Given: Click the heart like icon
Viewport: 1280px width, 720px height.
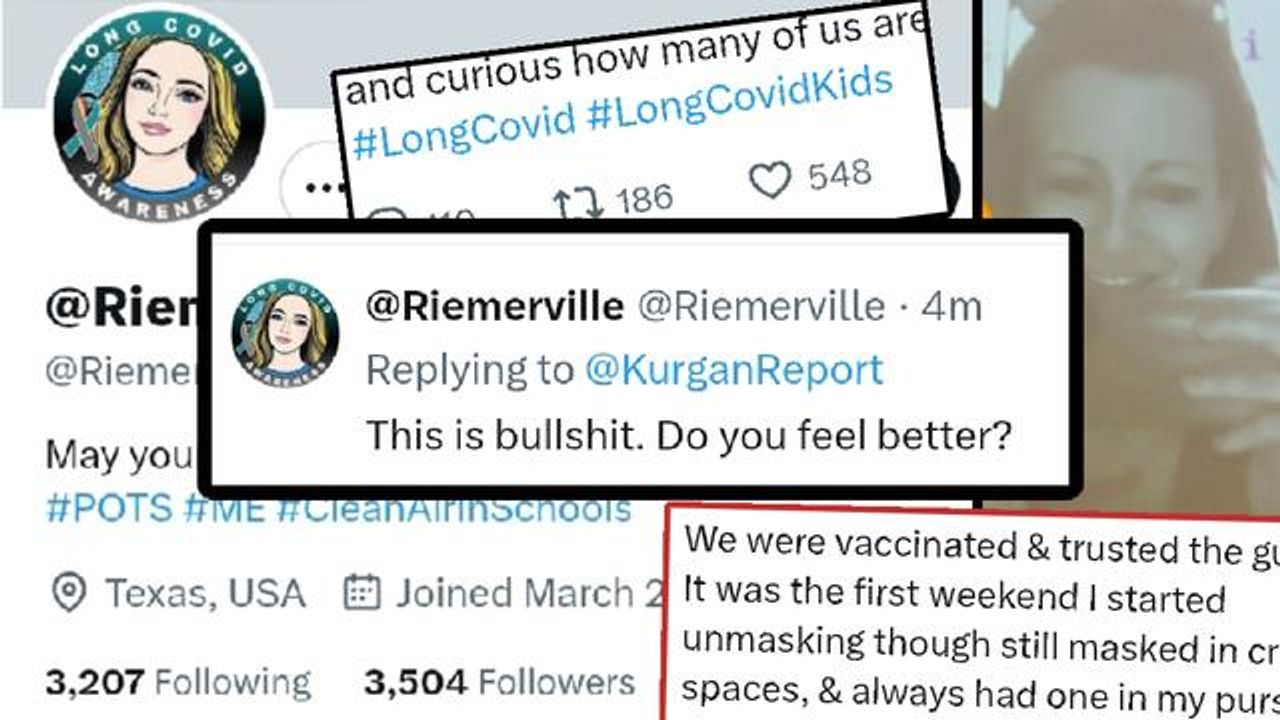Looking at the screenshot, I should [x=769, y=181].
